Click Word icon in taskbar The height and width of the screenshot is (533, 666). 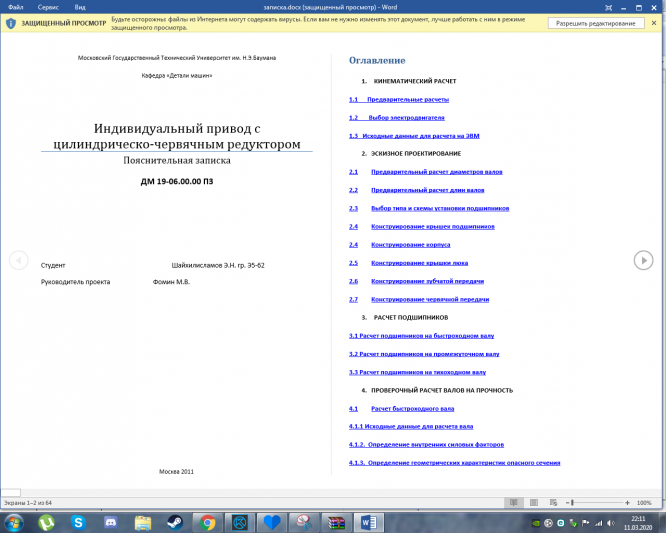tap(368, 523)
